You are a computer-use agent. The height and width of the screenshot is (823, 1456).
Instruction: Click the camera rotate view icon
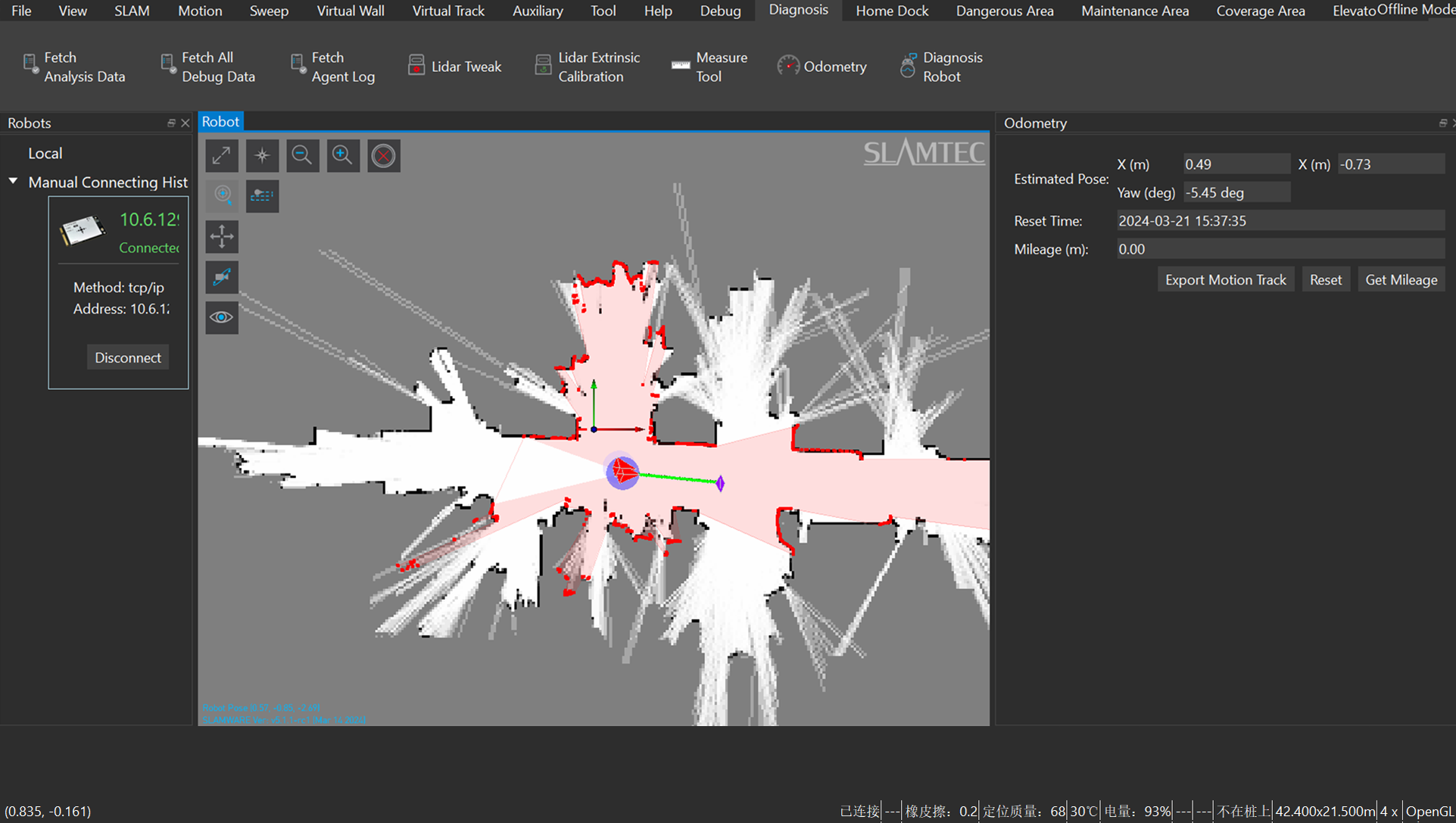click(x=222, y=277)
